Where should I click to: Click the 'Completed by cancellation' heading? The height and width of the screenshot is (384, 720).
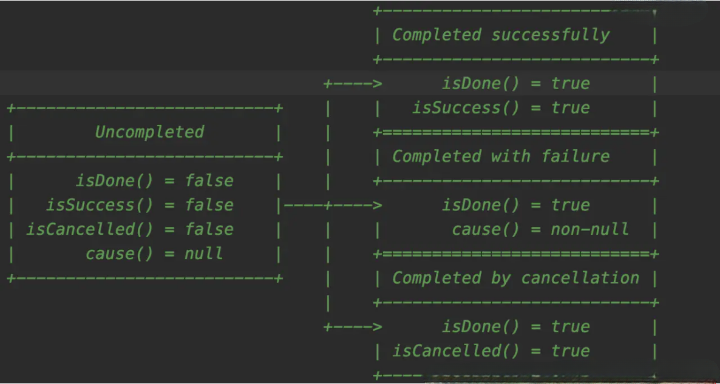516,278
